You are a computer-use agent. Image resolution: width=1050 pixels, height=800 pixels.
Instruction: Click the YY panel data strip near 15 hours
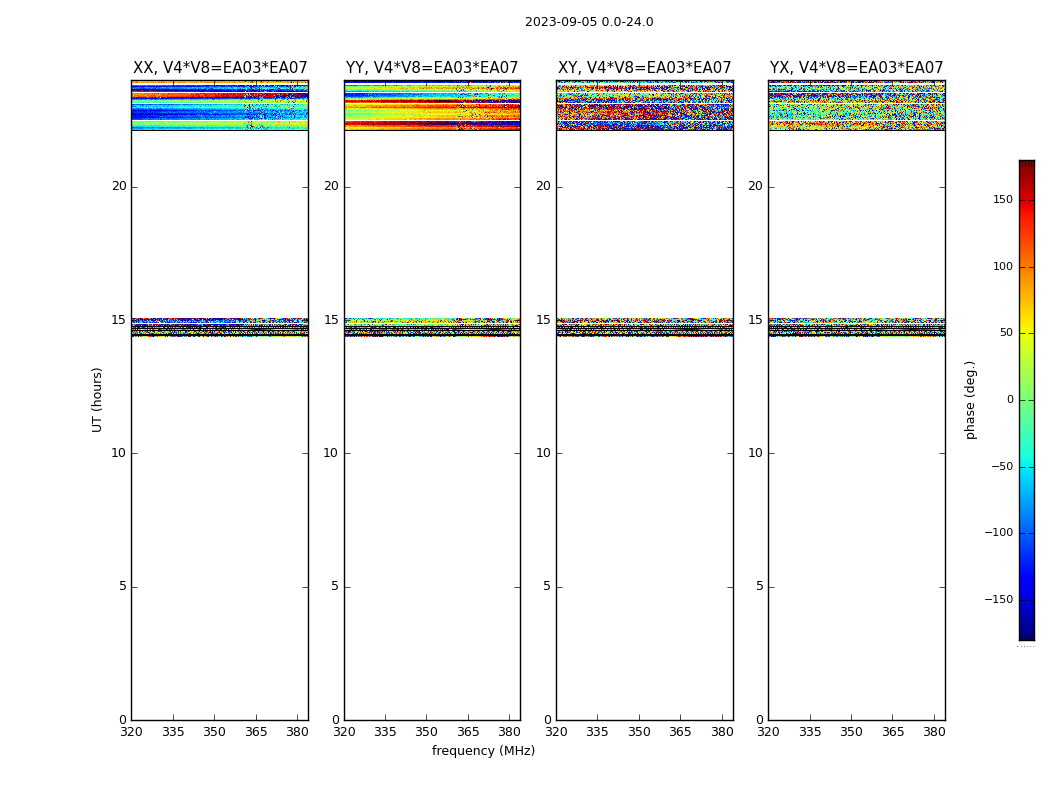click(x=432, y=327)
